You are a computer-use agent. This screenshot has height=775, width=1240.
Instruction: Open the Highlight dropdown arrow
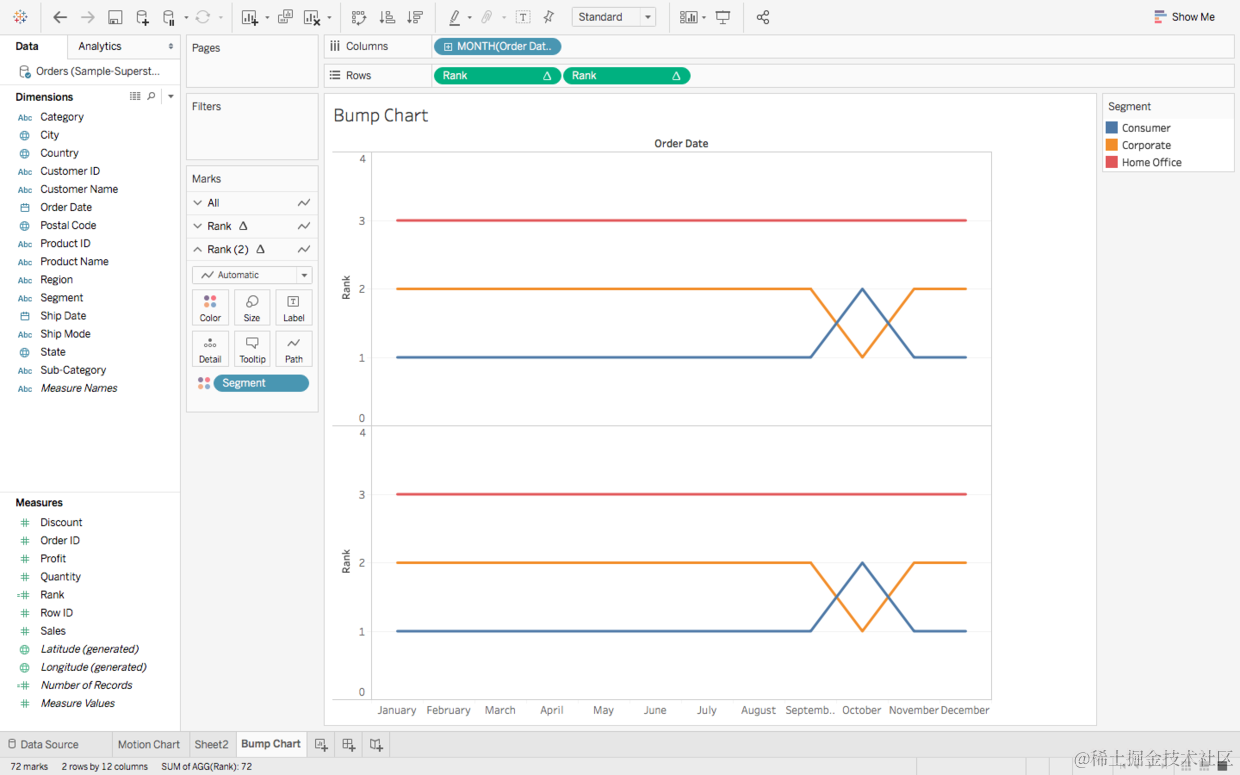pyautogui.click(x=469, y=18)
